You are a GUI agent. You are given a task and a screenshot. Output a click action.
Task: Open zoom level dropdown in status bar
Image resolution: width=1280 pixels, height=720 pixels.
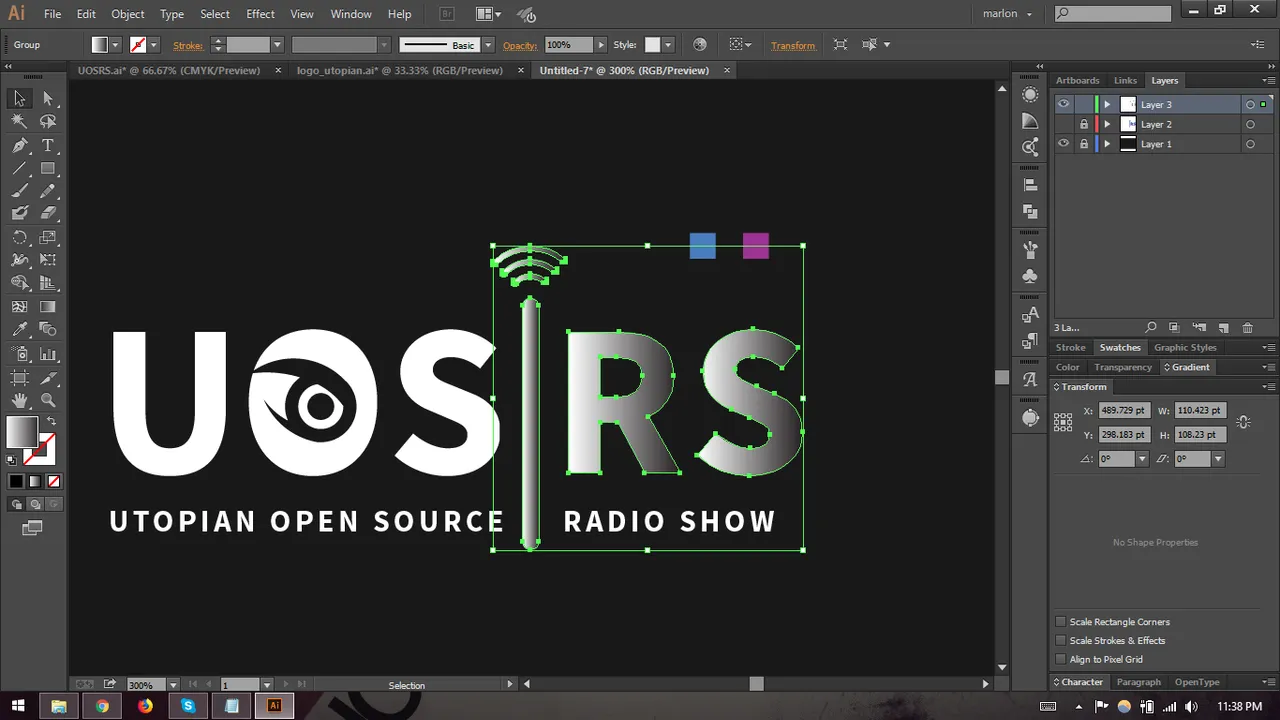pyautogui.click(x=173, y=685)
